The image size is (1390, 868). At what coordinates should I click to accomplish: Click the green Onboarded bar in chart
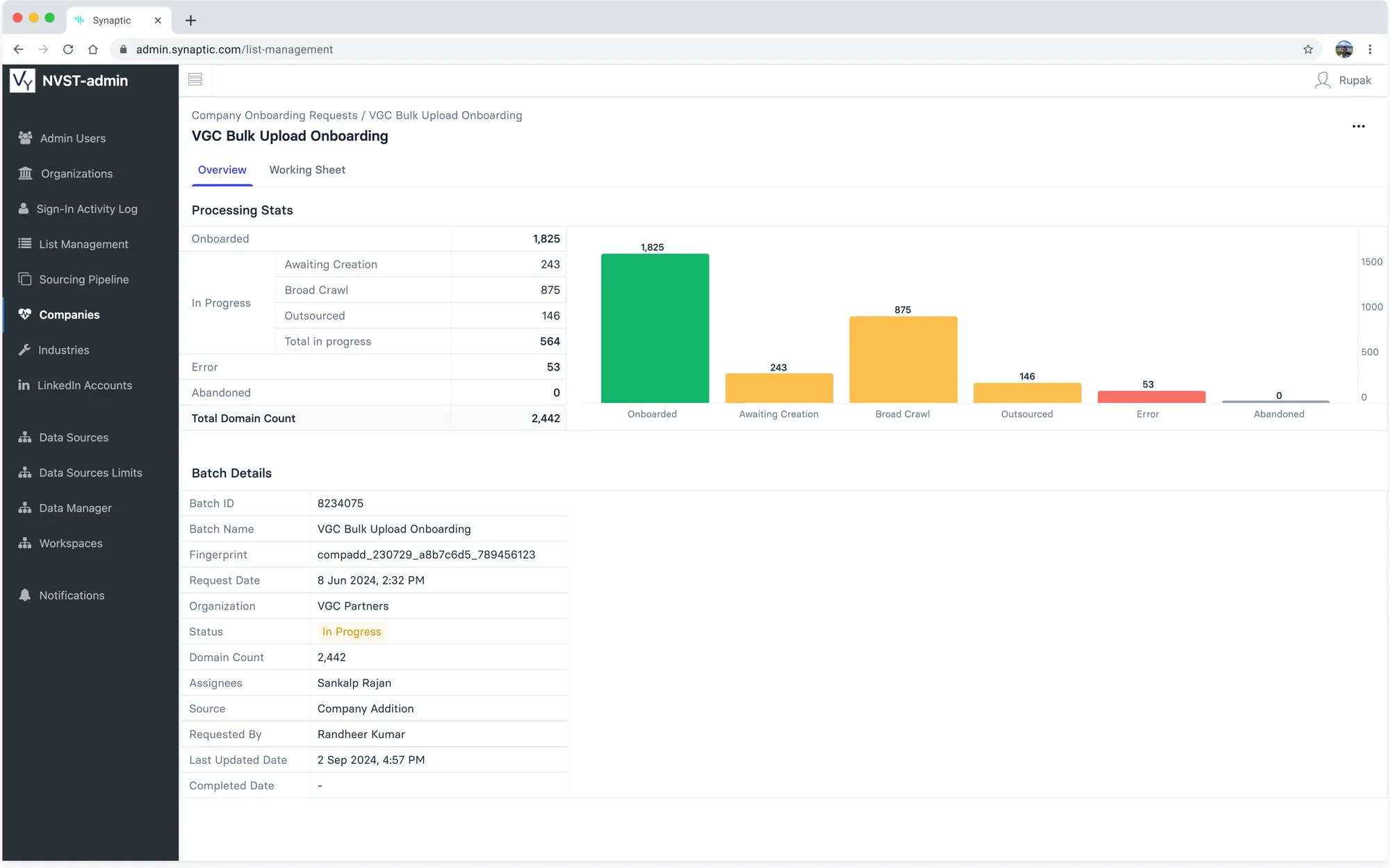pos(655,328)
